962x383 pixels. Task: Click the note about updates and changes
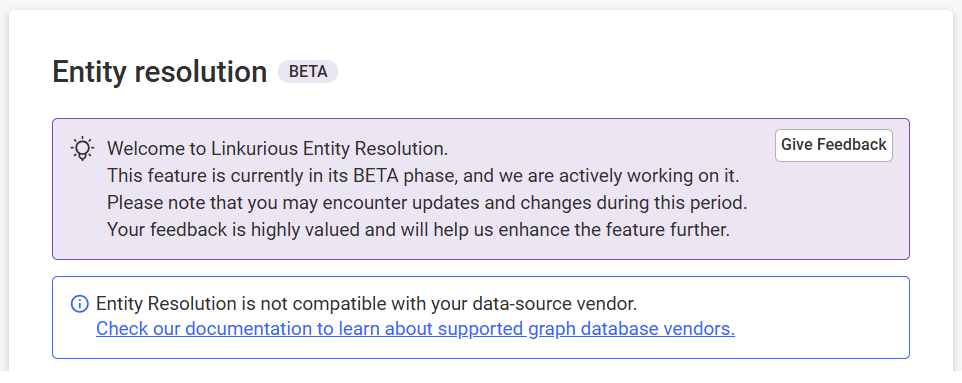(427, 203)
